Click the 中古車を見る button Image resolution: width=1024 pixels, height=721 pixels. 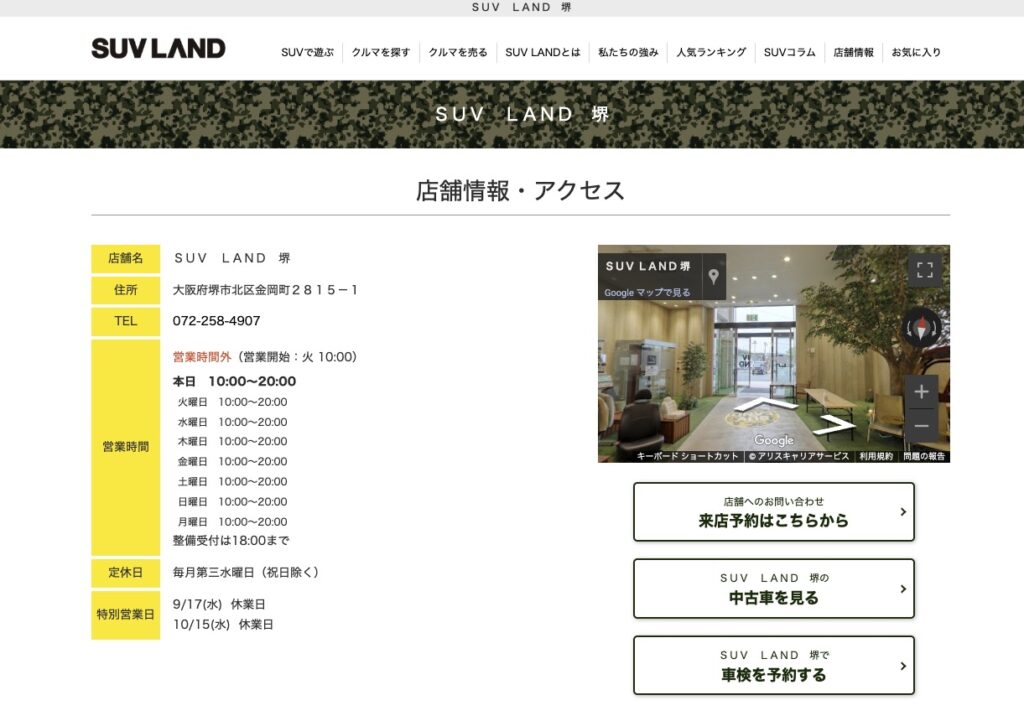point(774,588)
